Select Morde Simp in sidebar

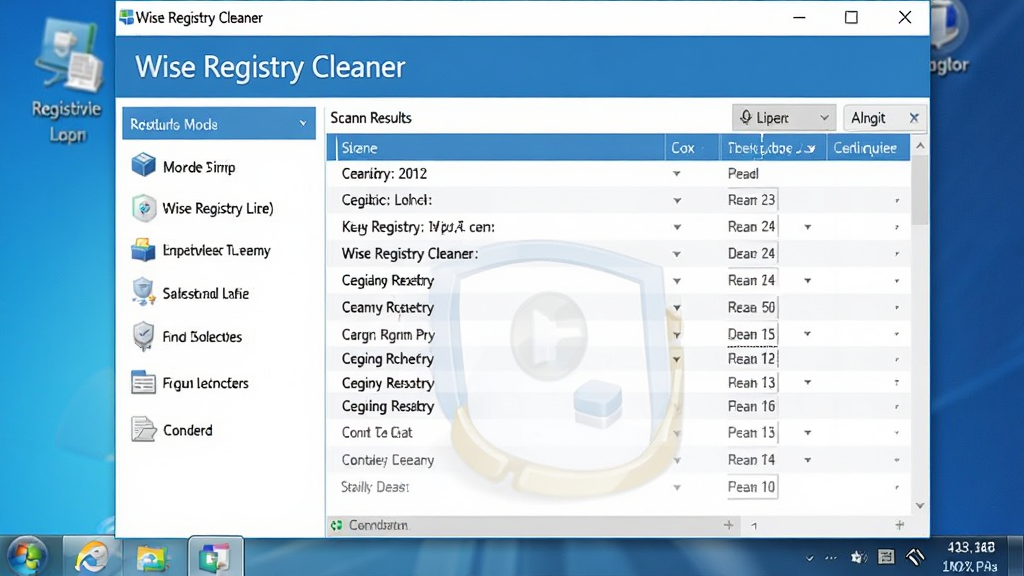tap(199, 167)
